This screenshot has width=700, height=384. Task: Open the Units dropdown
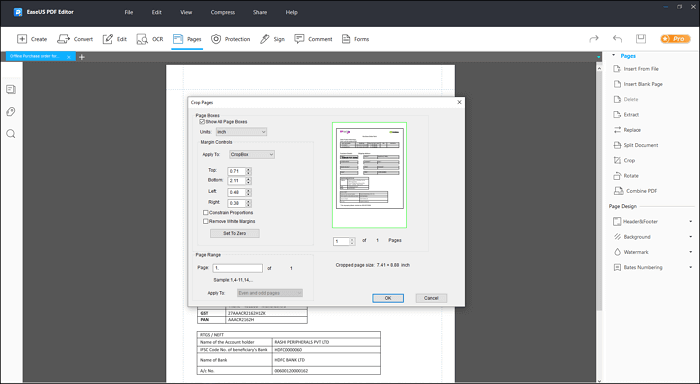coord(242,132)
